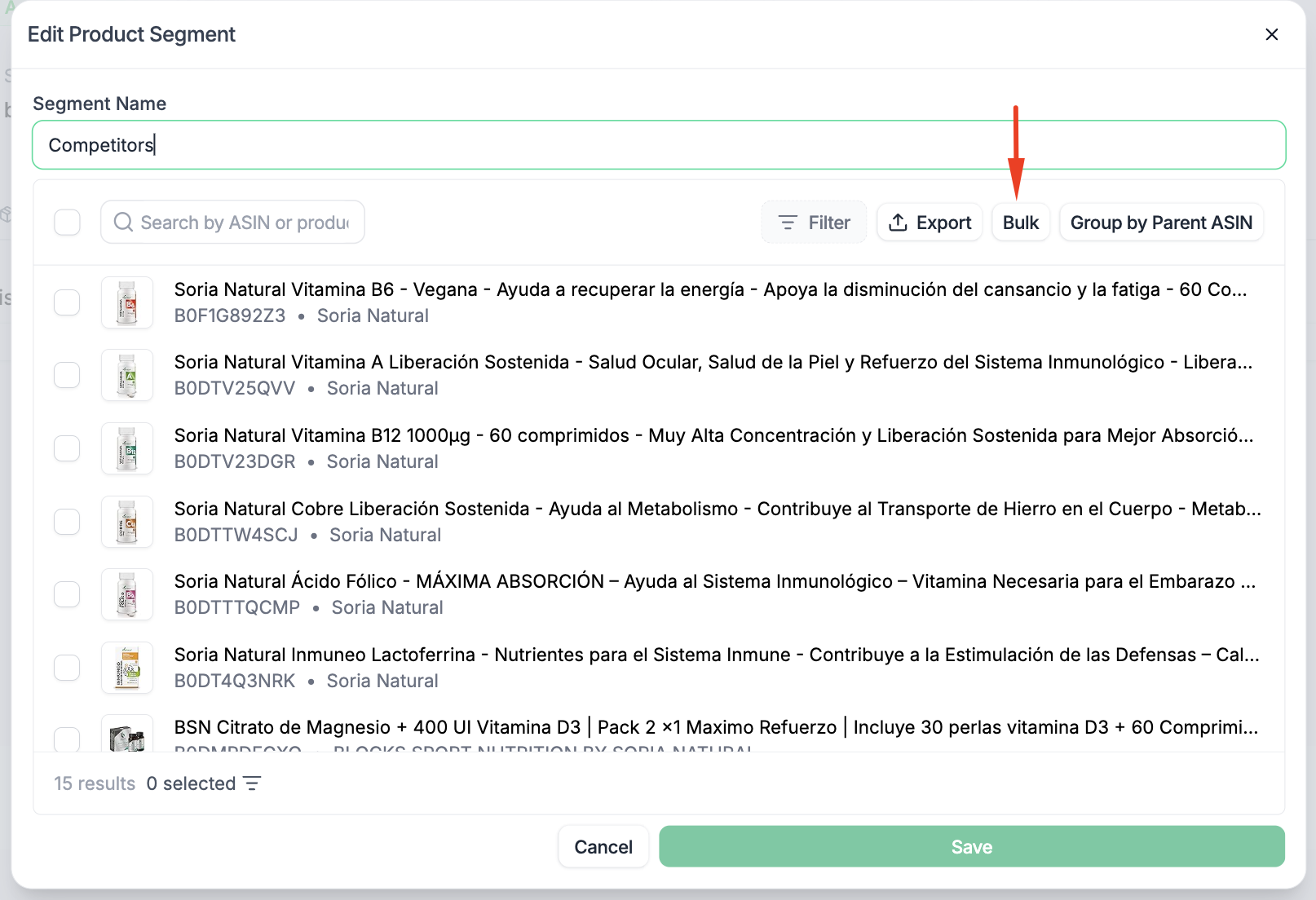Open selection filter icon beside 0 selected

[252, 783]
